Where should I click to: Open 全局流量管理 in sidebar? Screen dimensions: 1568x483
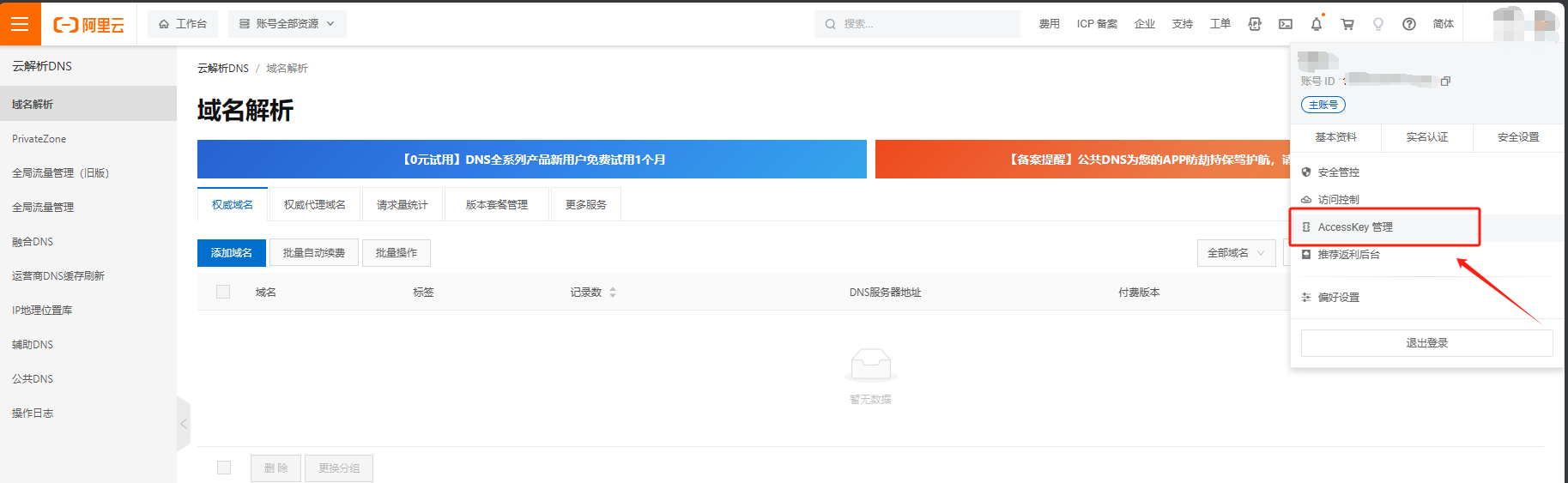(x=88, y=207)
